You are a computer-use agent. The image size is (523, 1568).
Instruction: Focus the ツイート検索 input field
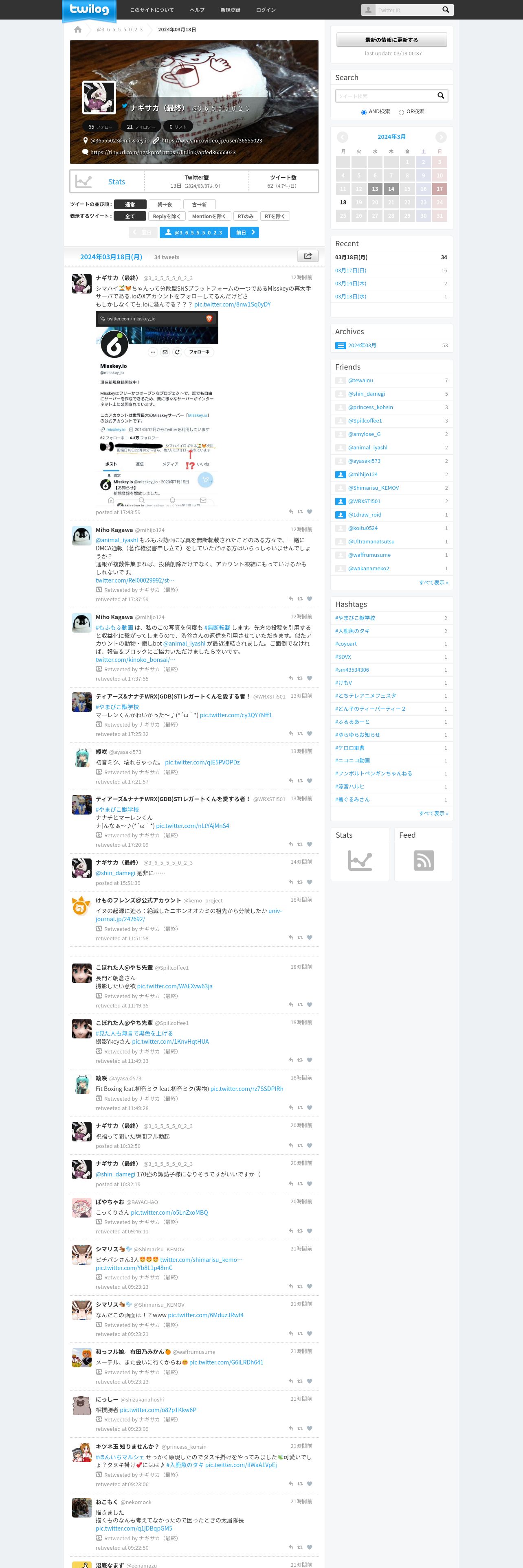385,96
